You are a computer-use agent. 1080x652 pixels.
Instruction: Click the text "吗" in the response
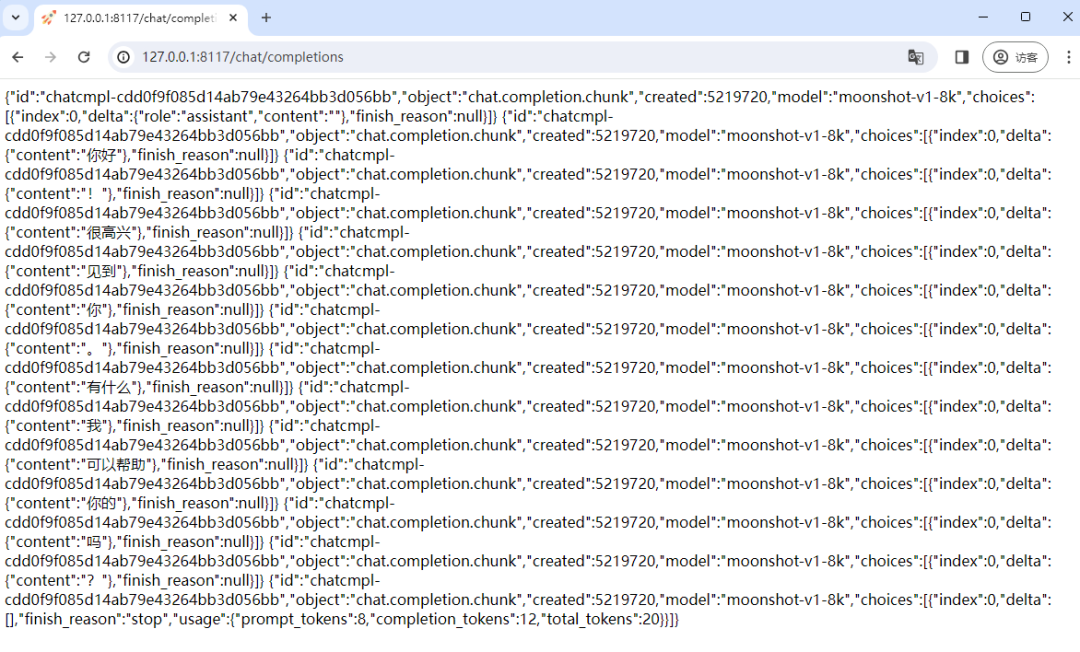pos(95,542)
